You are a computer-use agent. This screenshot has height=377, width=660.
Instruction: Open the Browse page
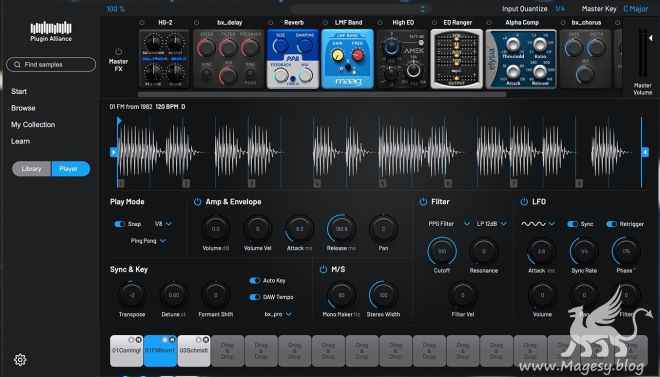click(x=23, y=108)
